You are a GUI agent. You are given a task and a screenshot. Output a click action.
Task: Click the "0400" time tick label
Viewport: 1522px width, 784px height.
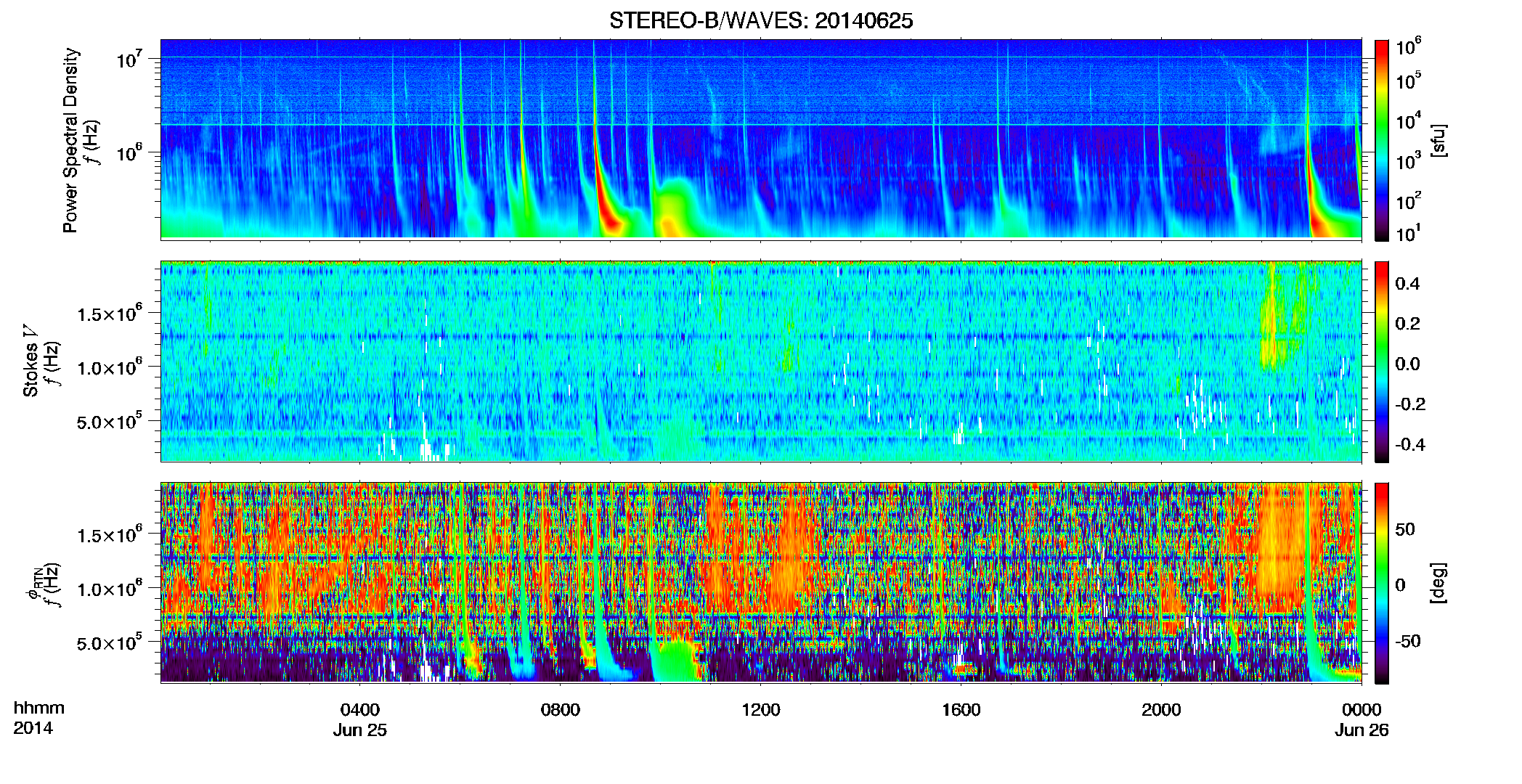(360, 709)
